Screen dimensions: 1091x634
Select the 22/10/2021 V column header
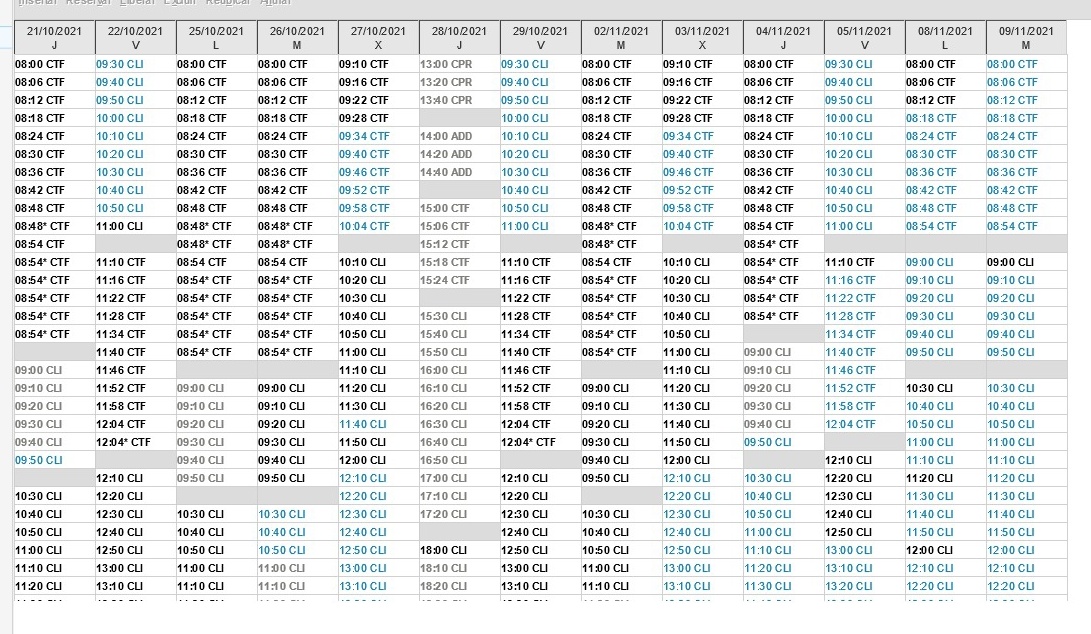(135, 38)
